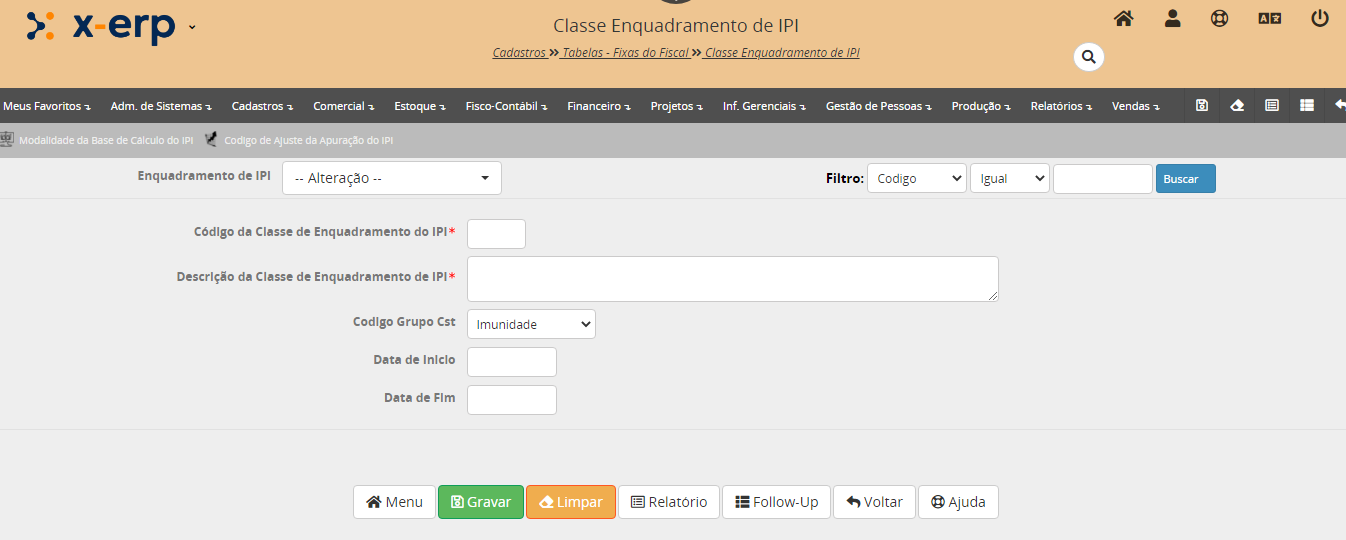Click the life-ring support icon in header

coord(1219,18)
